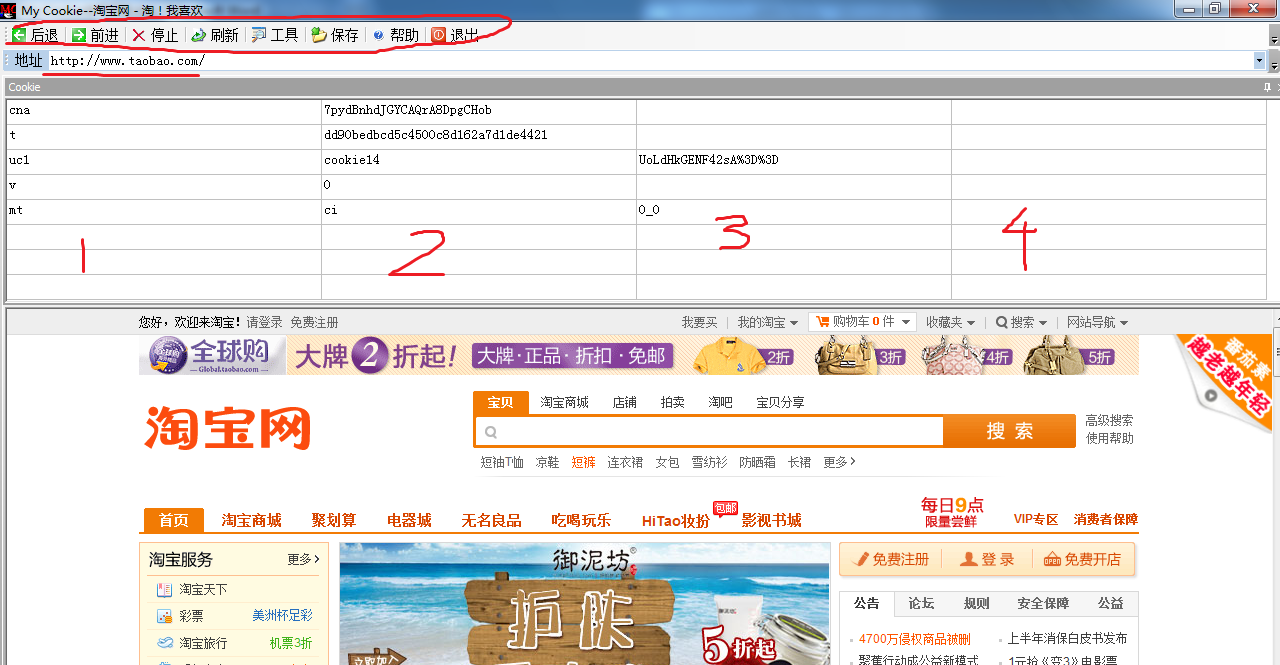Reload the page with 刷新
The height and width of the screenshot is (665, 1280).
tap(215, 35)
